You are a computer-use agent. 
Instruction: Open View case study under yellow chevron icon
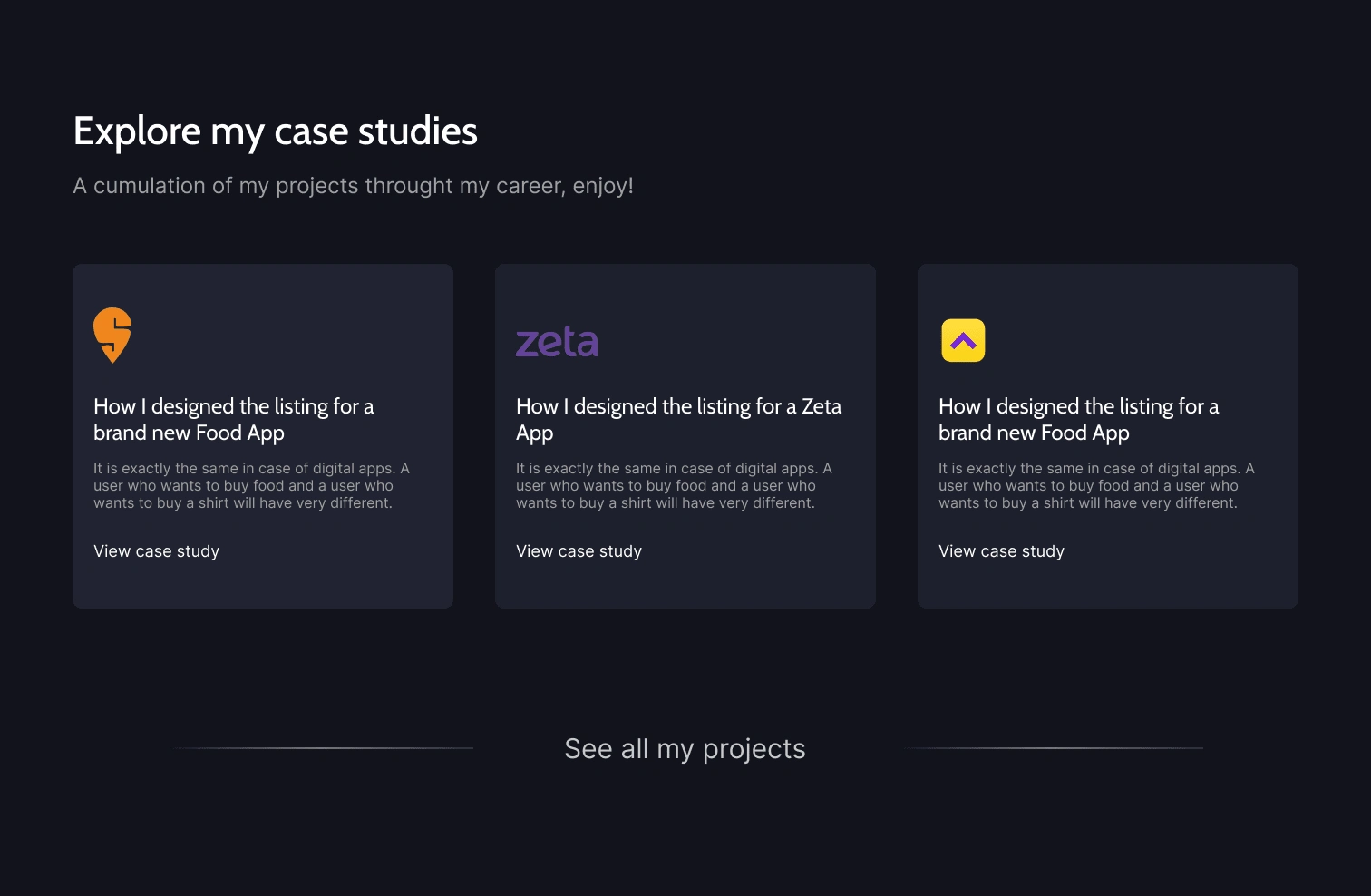1001,551
